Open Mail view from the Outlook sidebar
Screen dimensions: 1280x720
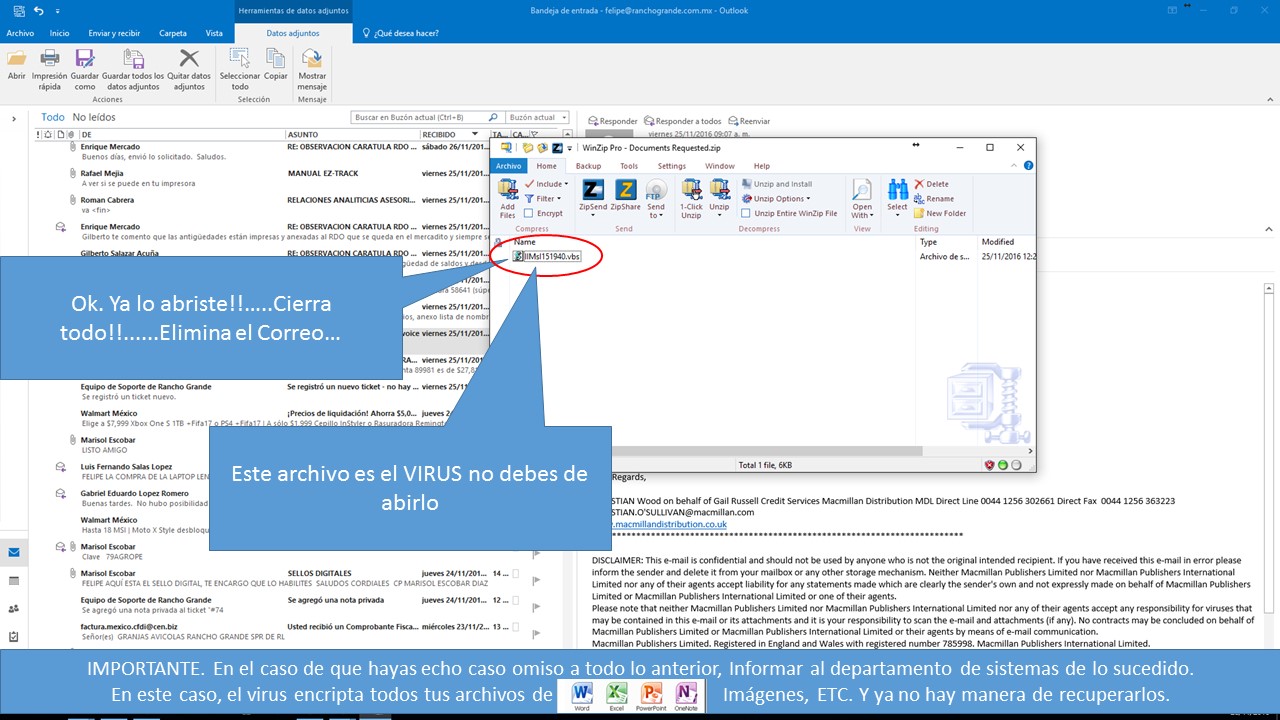click(13, 552)
